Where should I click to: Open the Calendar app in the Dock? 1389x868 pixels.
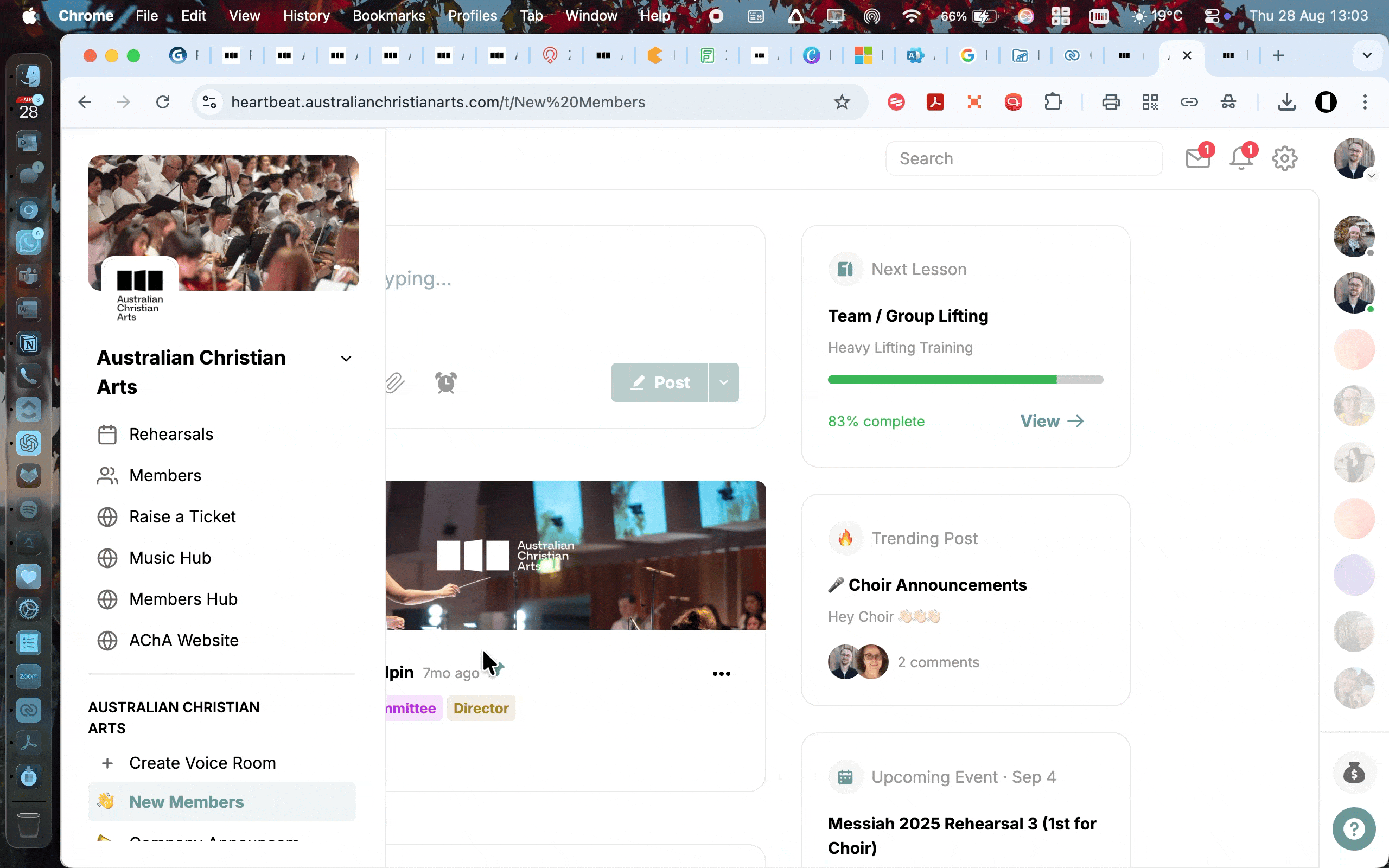(28, 108)
